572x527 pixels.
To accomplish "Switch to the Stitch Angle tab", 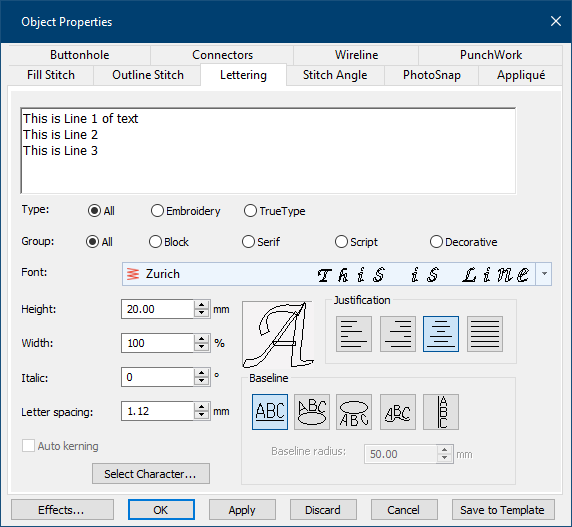I will (335, 75).
